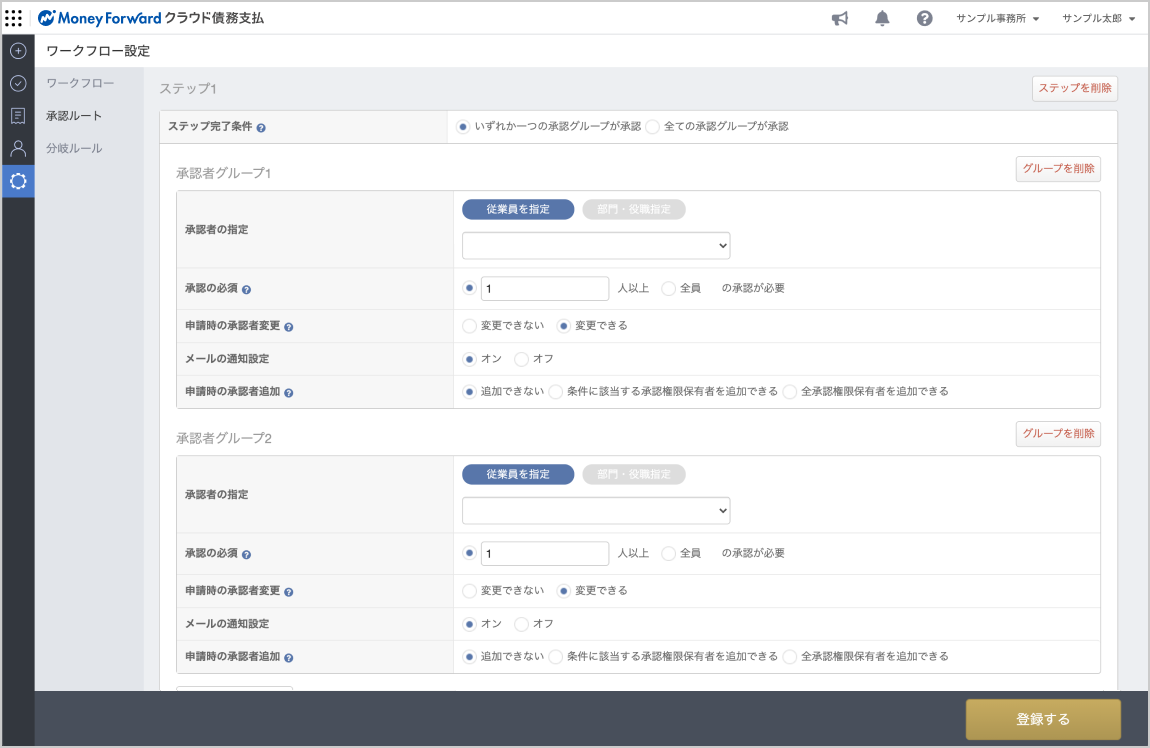Expand the 'サンプル事務所' office menu
The width and height of the screenshot is (1150, 748).
997,18
